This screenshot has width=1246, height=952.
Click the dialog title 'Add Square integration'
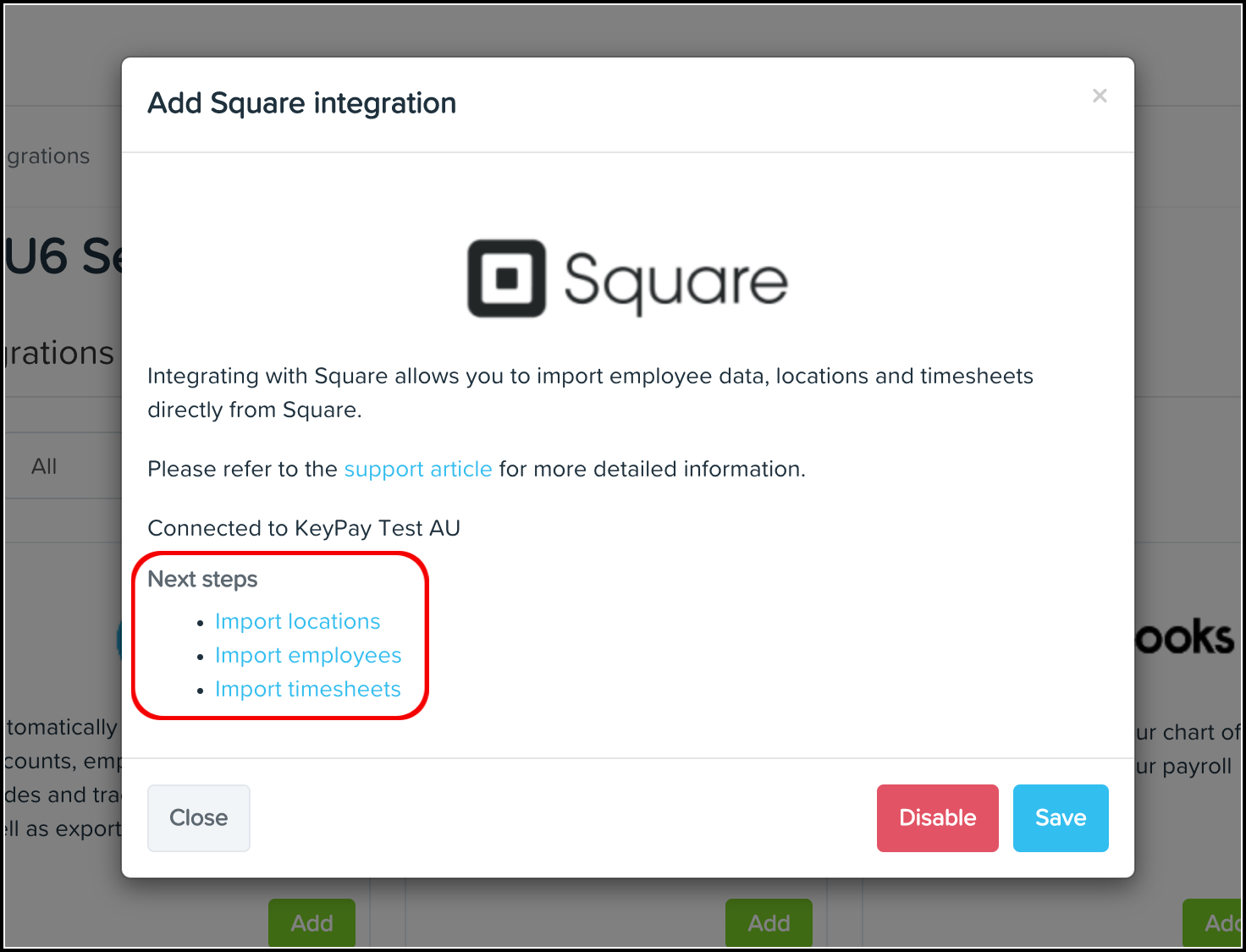click(x=302, y=103)
